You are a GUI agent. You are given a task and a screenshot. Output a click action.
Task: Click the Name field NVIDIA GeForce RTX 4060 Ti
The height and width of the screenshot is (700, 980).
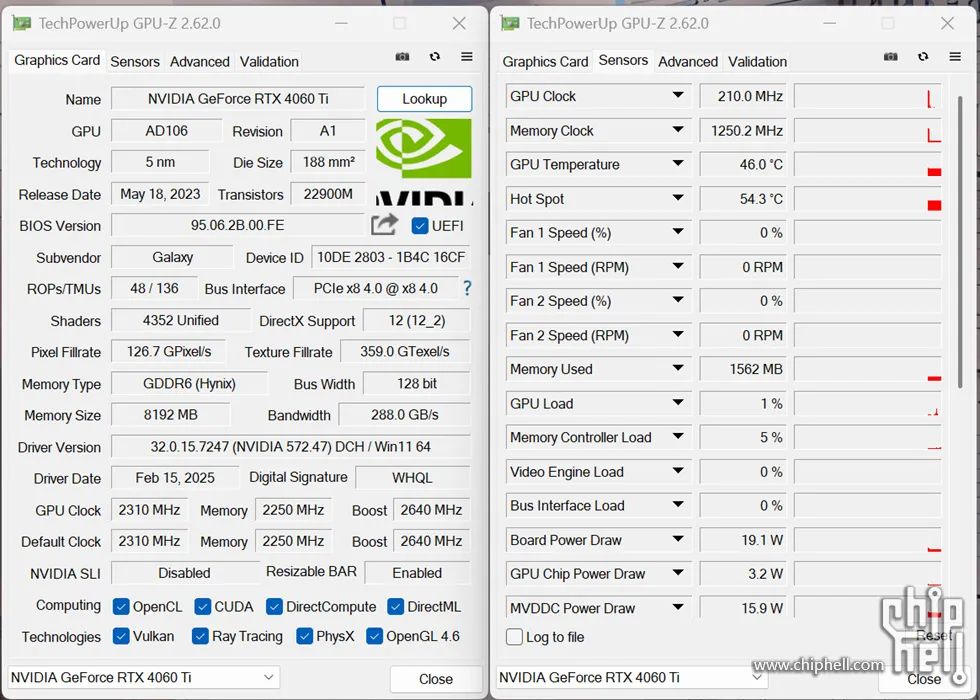tap(238, 99)
